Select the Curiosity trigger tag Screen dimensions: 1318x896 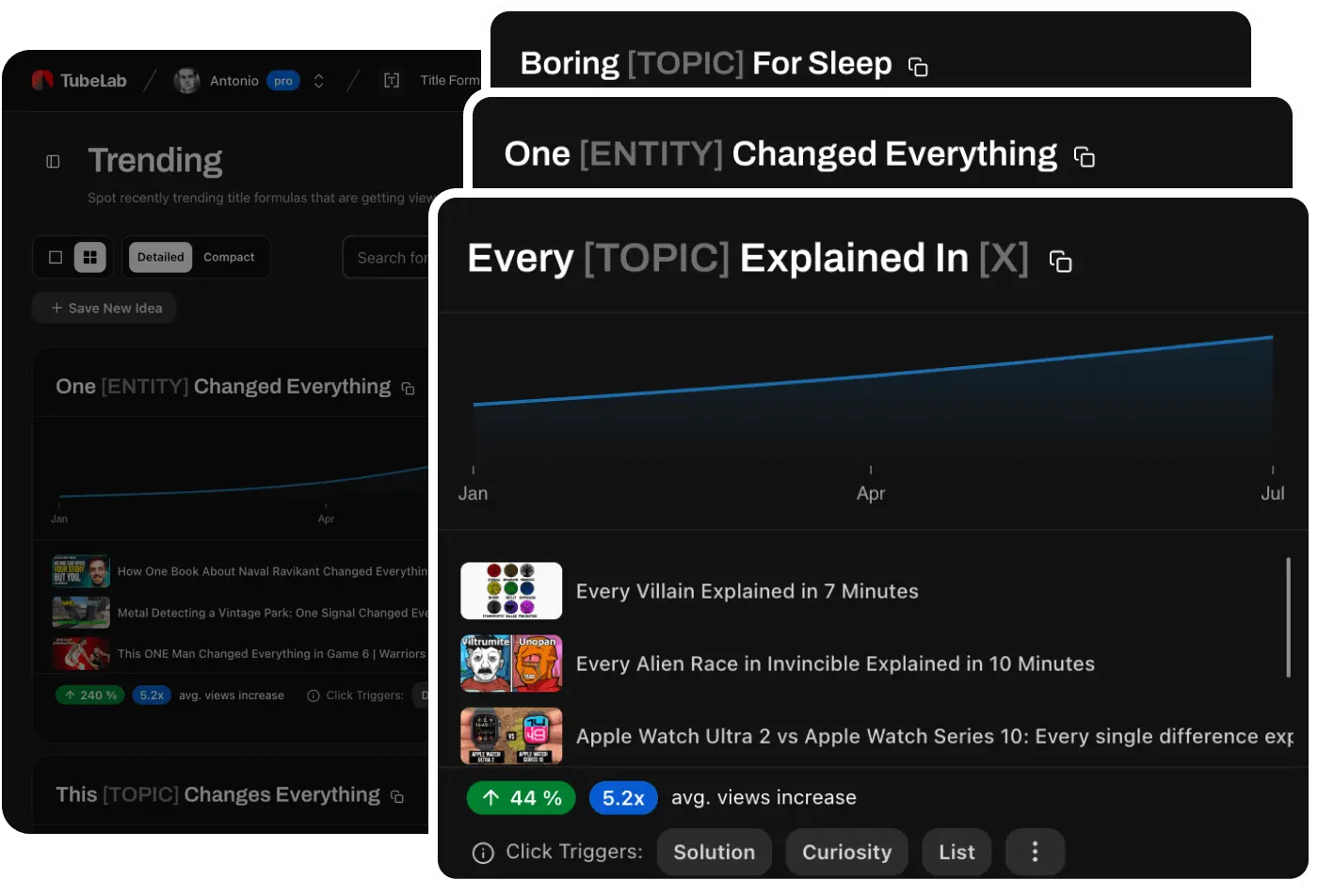coord(846,852)
